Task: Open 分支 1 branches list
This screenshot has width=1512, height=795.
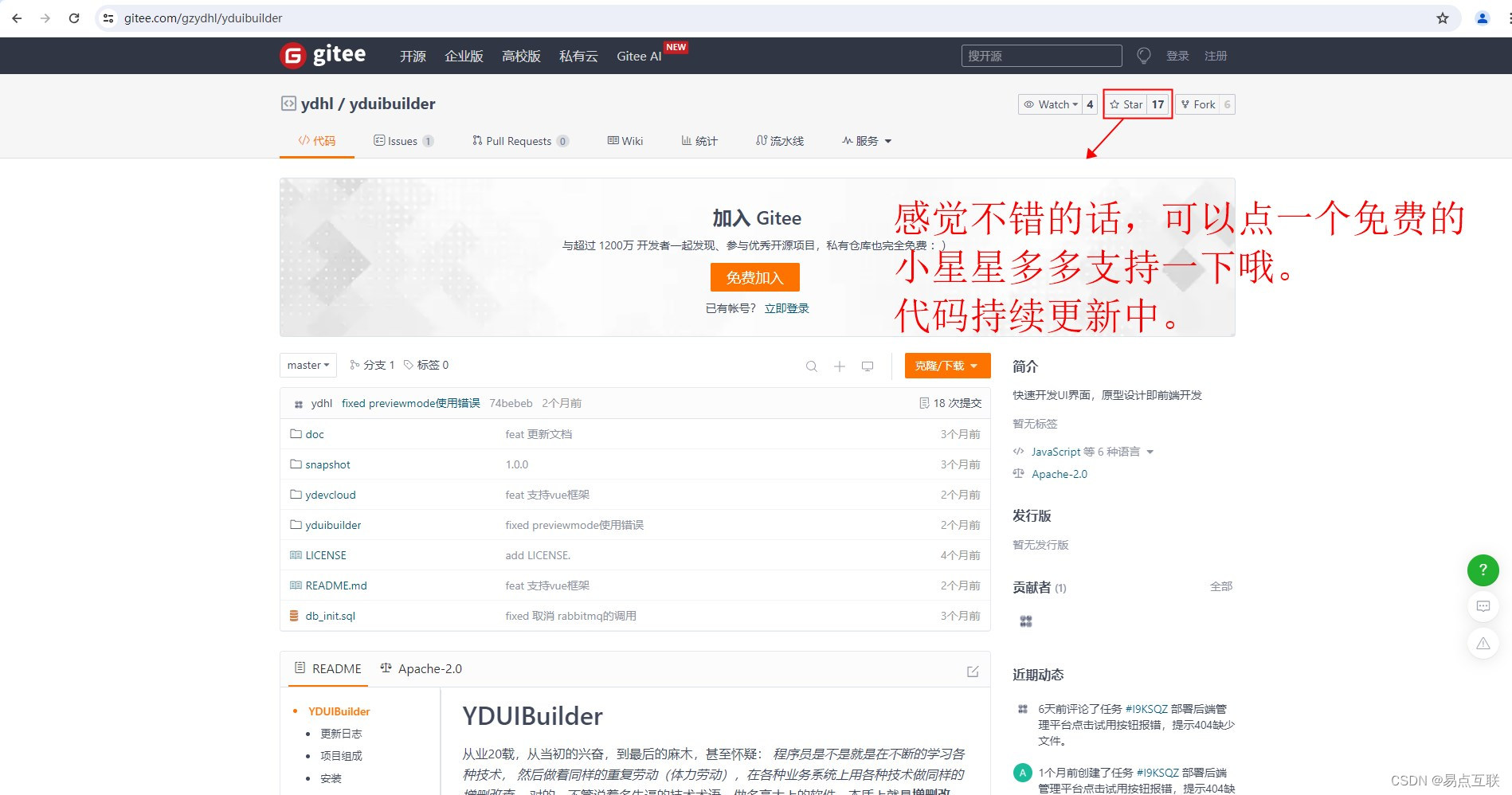Action: [x=372, y=365]
